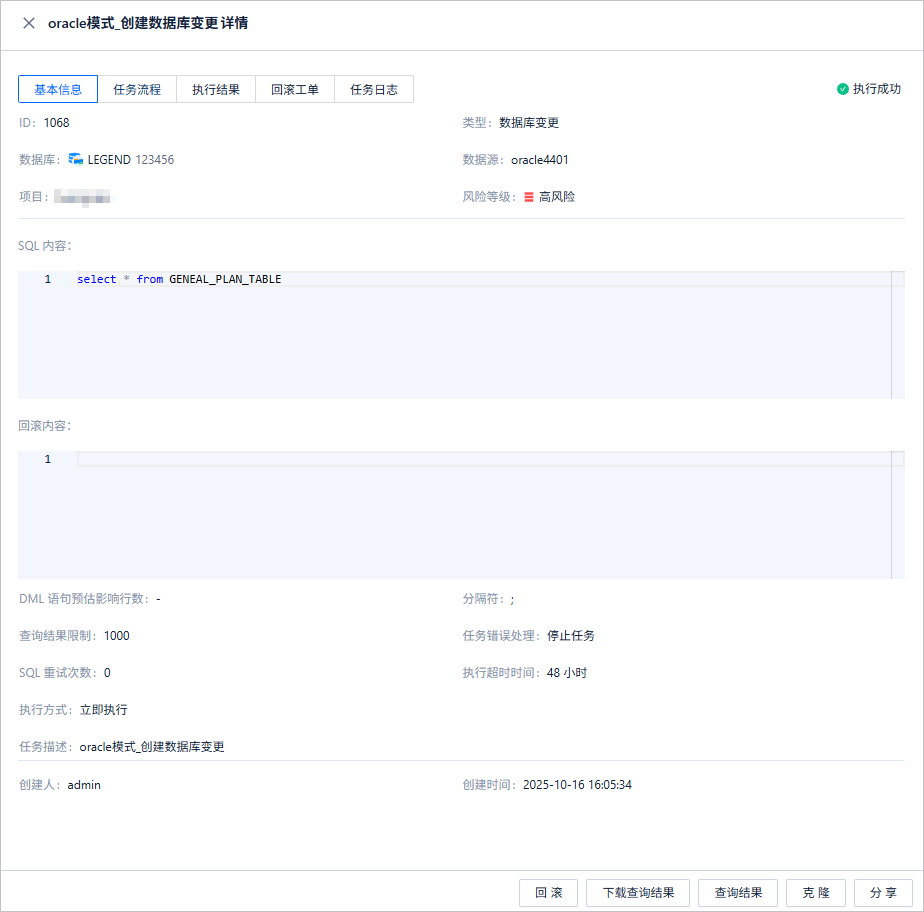Click line number 1 in rollback editor
Viewport: 924px width, 912px height.
click(x=48, y=459)
